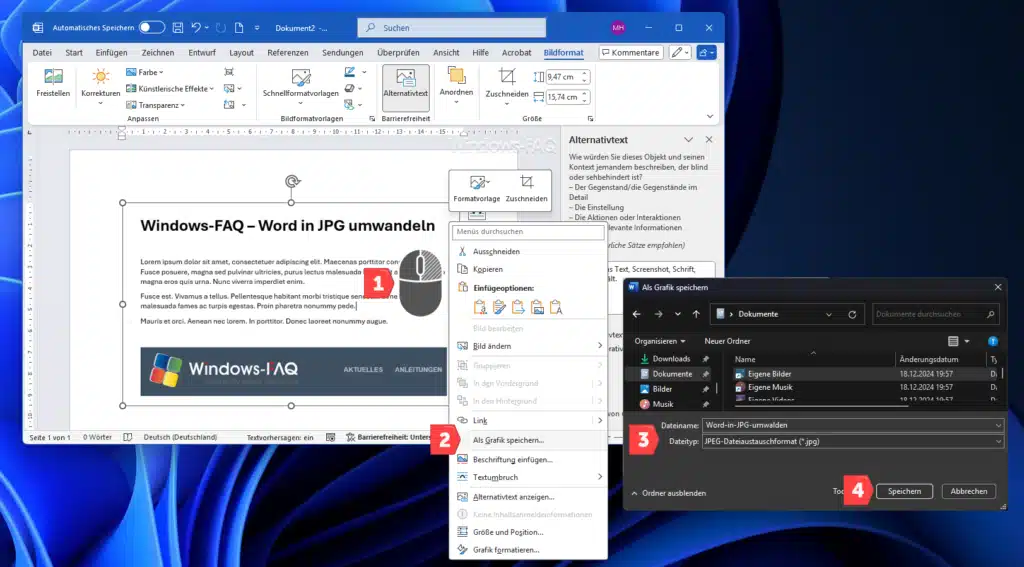Click the Menüs durchsuchen field
The image size is (1024, 567).
(x=528, y=231)
